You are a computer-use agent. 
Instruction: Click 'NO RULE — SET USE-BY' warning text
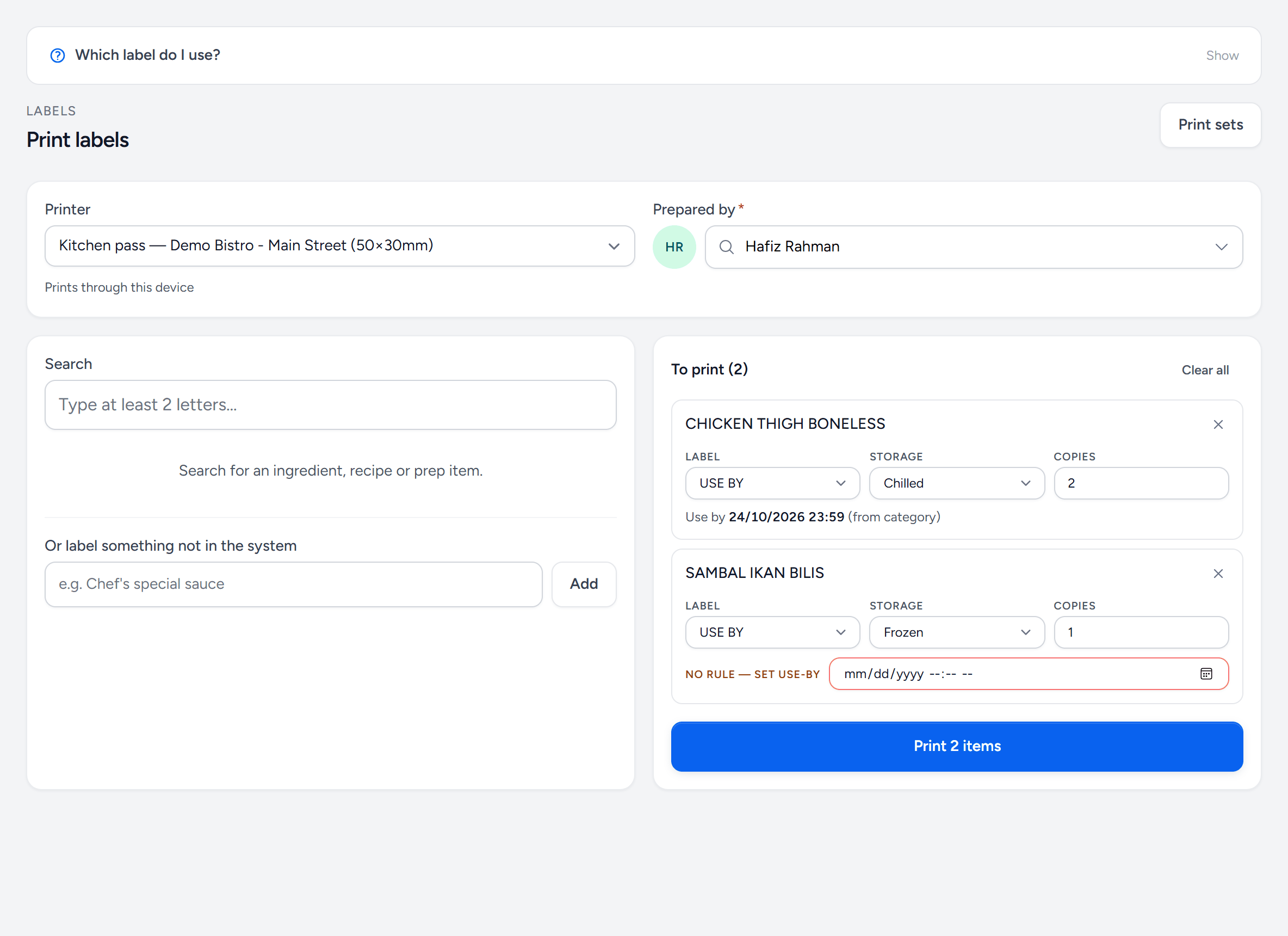(752, 674)
